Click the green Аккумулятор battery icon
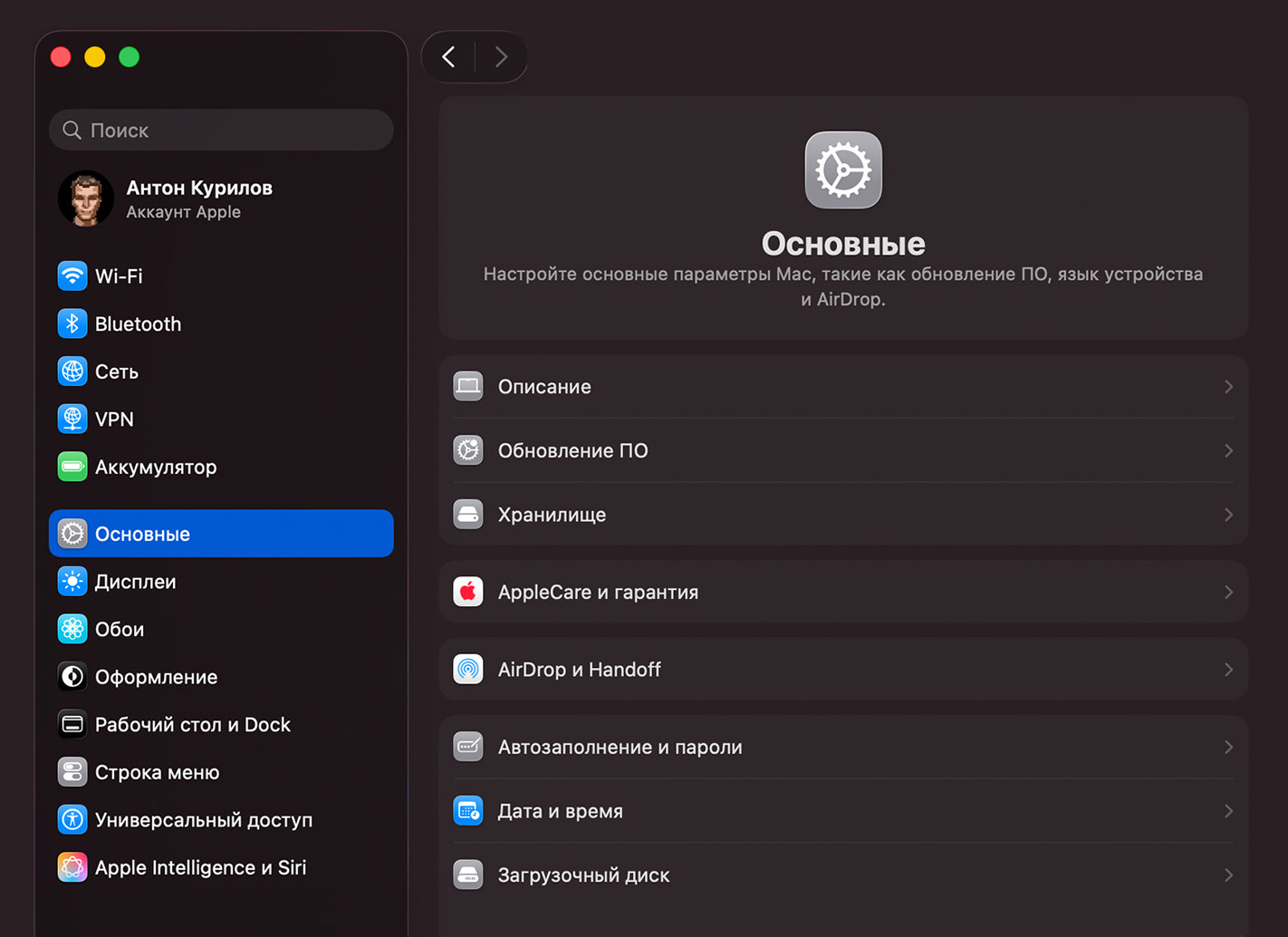1288x937 pixels. click(x=72, y=467)
